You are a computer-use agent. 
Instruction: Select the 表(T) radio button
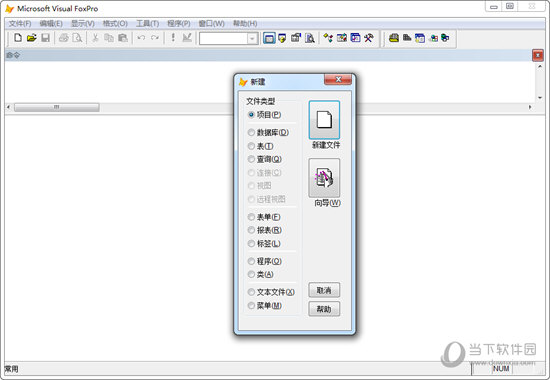click(x=251, y=146)
